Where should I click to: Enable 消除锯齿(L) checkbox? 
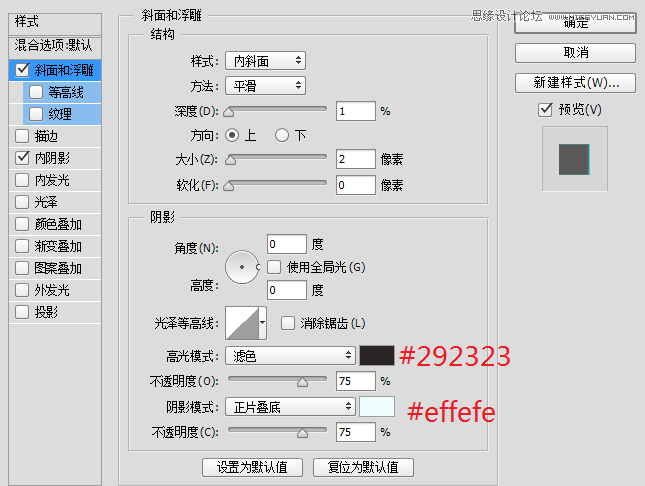pyautogui.click(x=288, y=323)
